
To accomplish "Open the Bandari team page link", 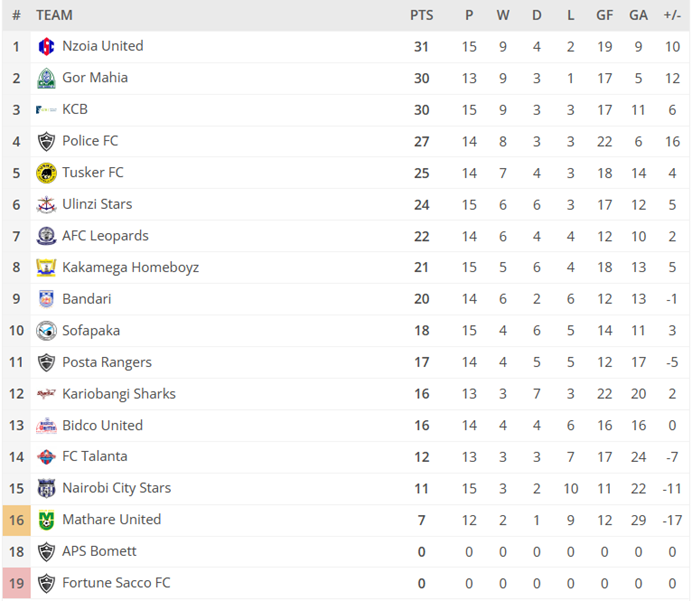I will (87, 299).
